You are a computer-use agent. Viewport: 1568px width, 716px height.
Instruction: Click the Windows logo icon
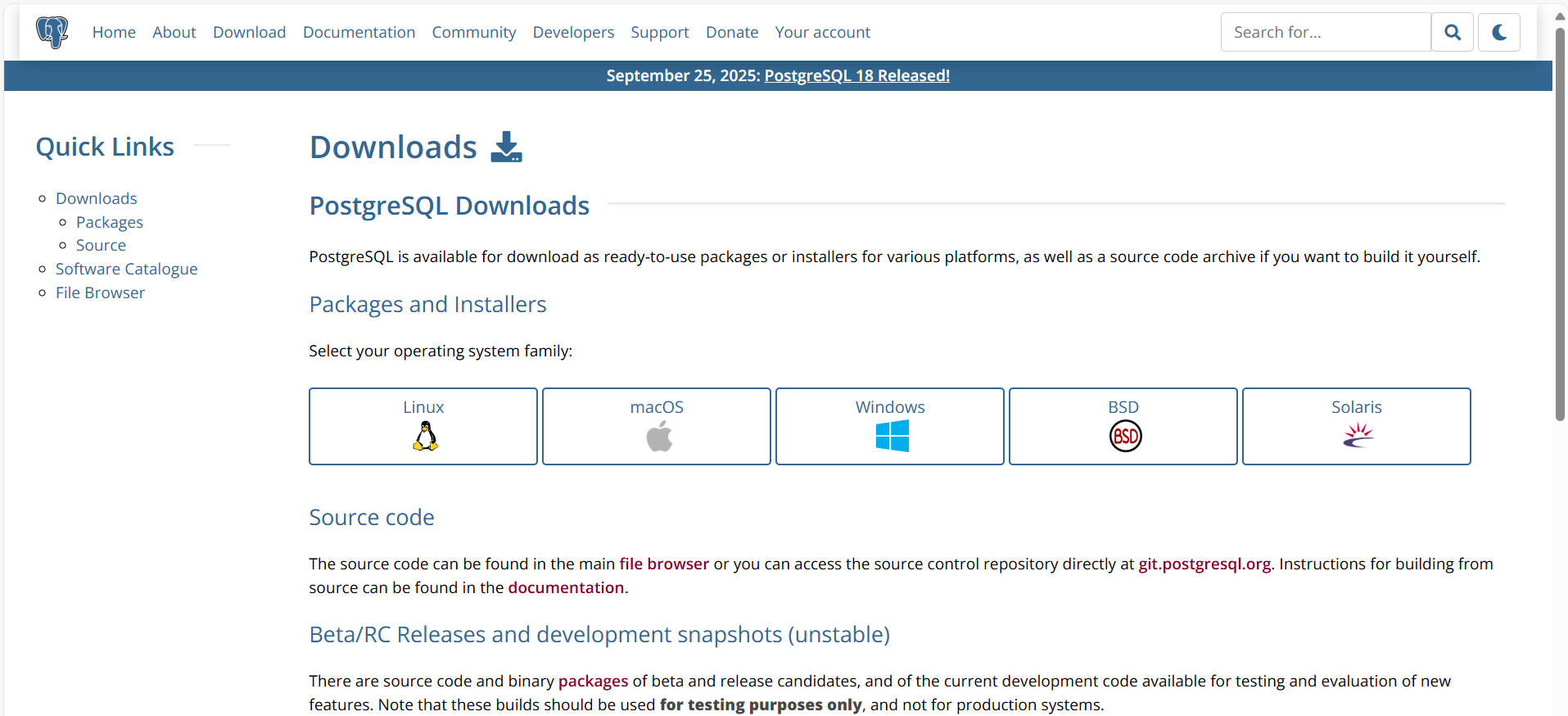[x=892, y=436]
